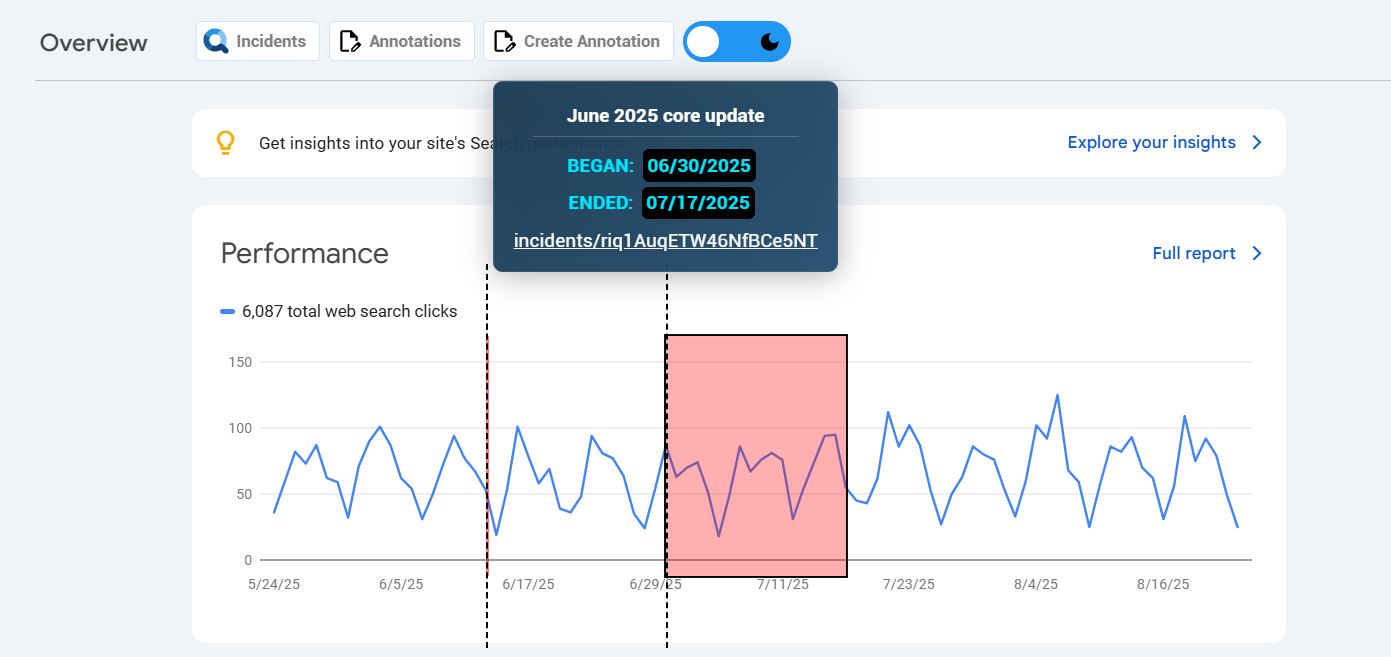This screenshot has height=657, width=1391.
Task: Go to the Overview heading
Action: (94, 43)
